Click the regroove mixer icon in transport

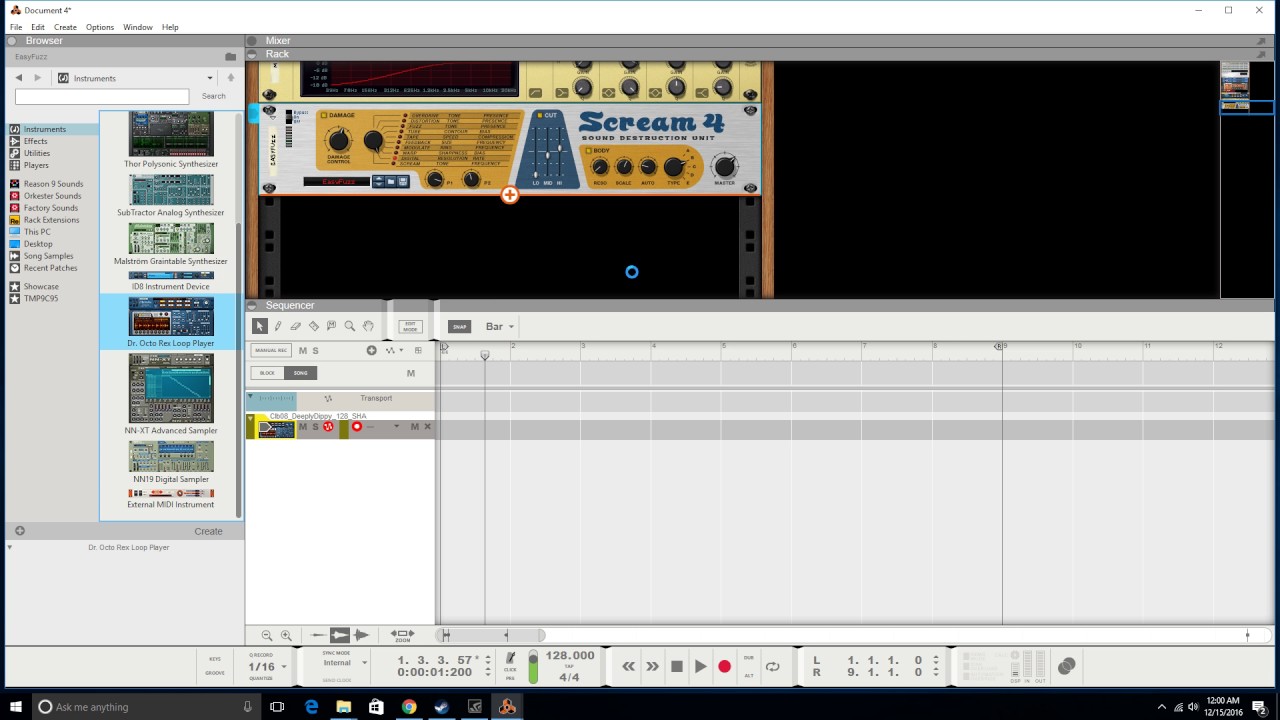click(1066, 666)
